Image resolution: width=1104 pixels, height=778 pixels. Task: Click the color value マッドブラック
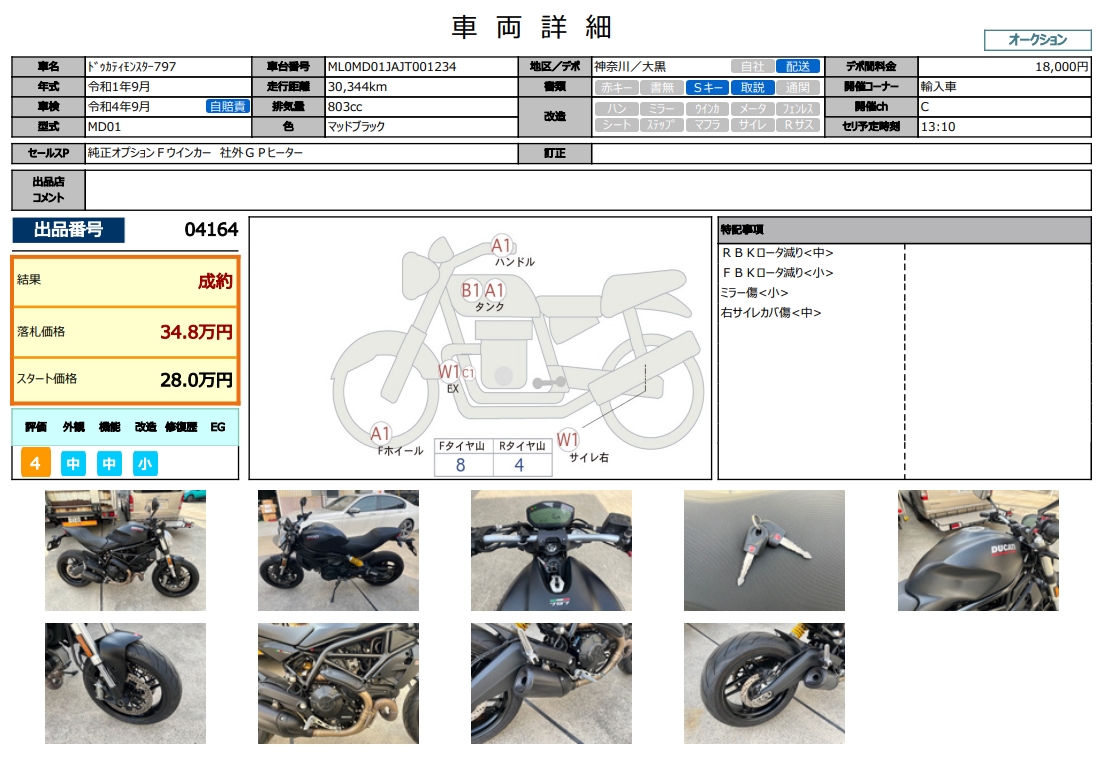pyautogui.click(x=356, y=127)
